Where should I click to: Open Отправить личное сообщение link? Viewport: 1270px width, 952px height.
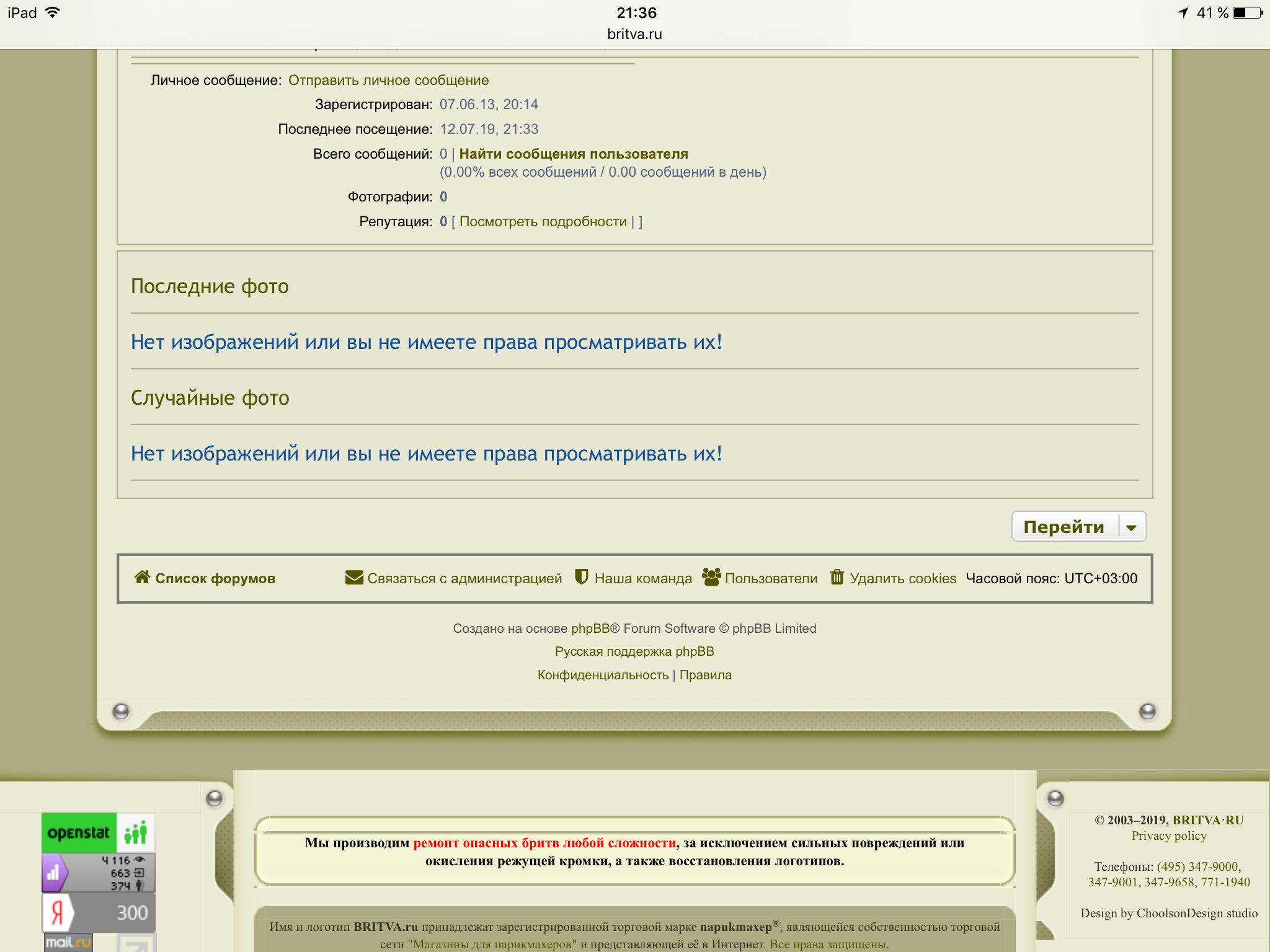(388, 81)
